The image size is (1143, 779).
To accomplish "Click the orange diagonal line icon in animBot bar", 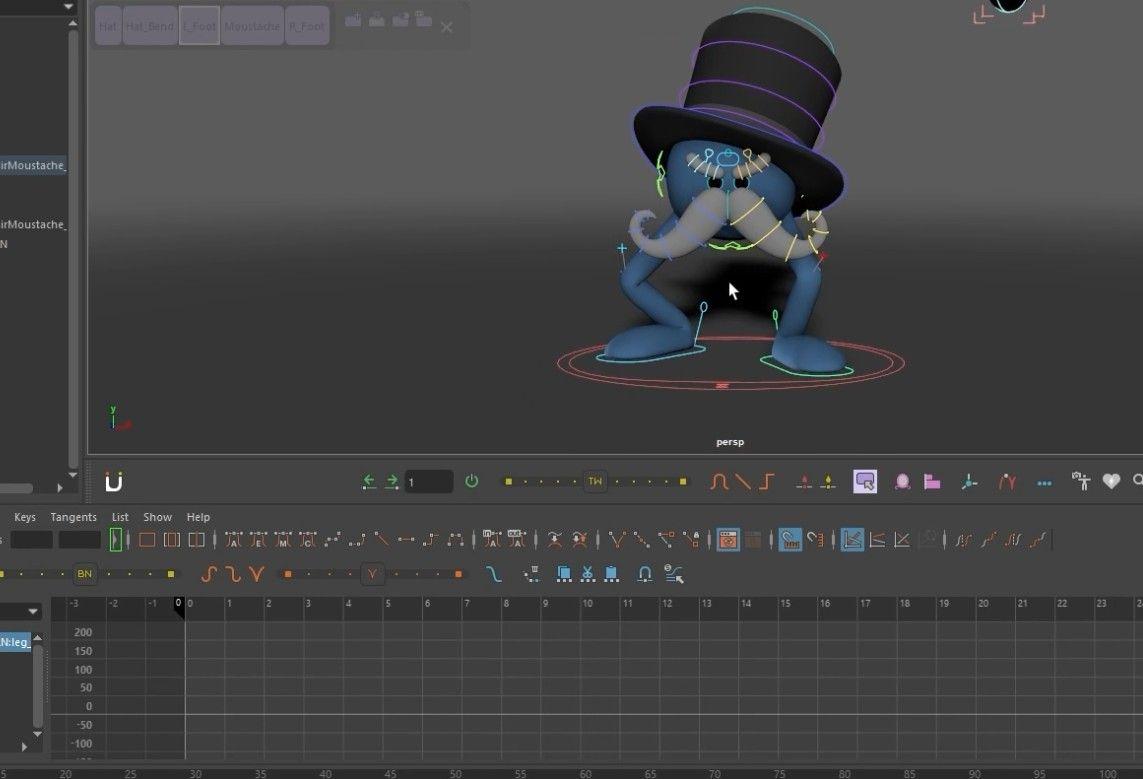I will (743, 482).
